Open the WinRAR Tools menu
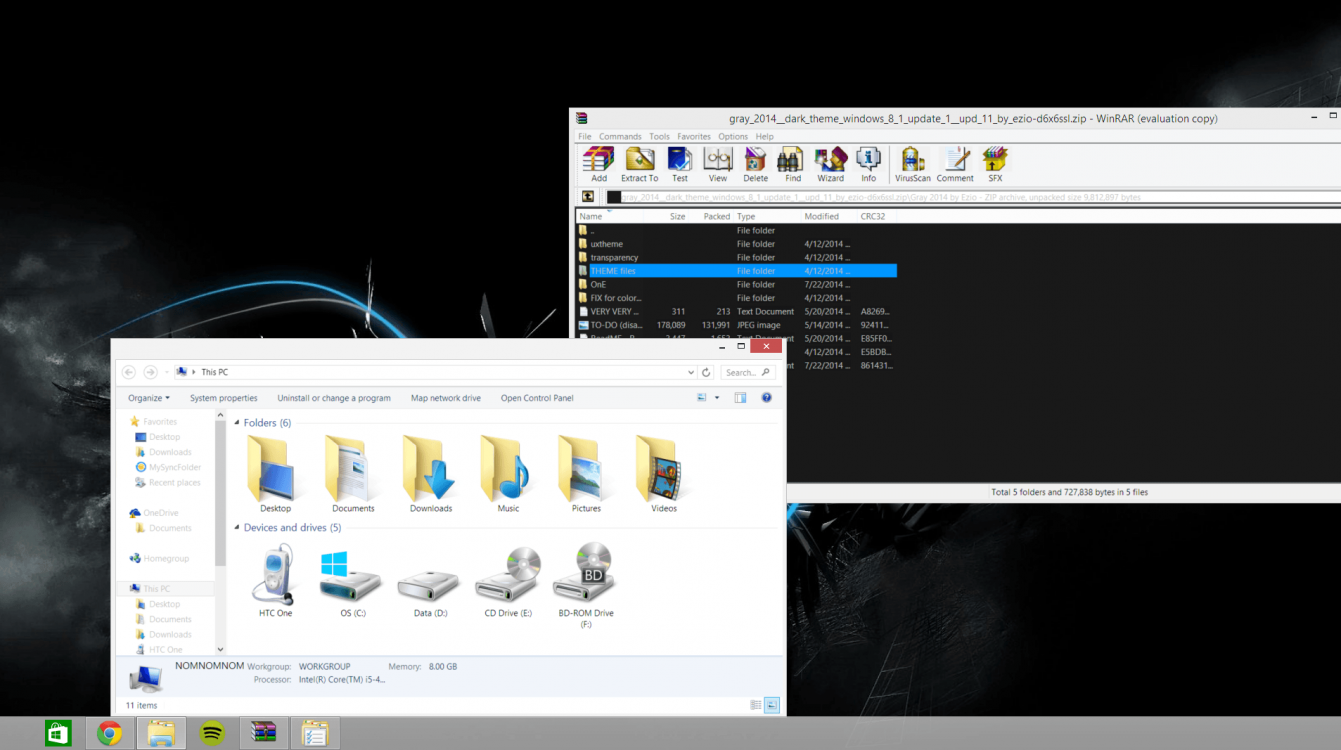This screenshot has height=750, width=1341. [x=659, y=136]
